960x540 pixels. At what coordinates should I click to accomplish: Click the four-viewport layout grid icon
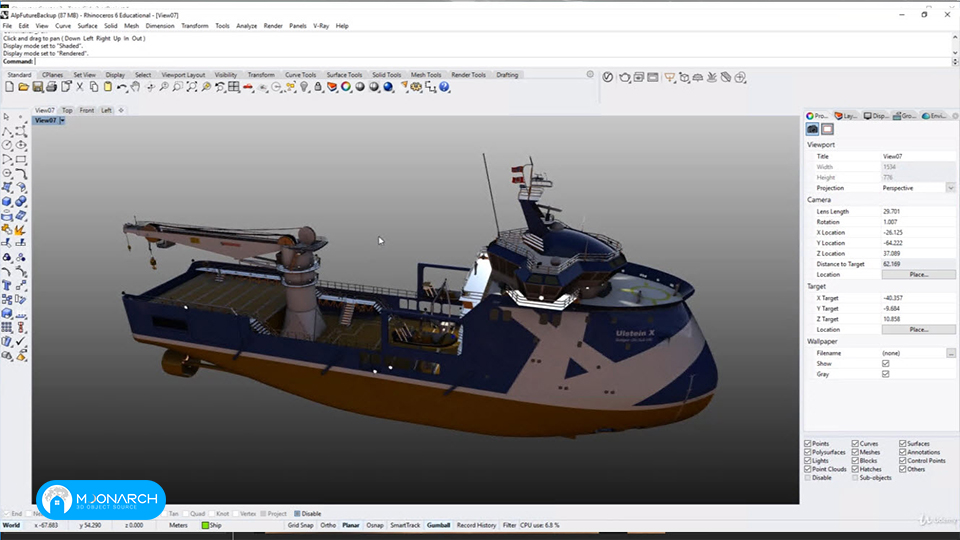(x=234, y=88)
